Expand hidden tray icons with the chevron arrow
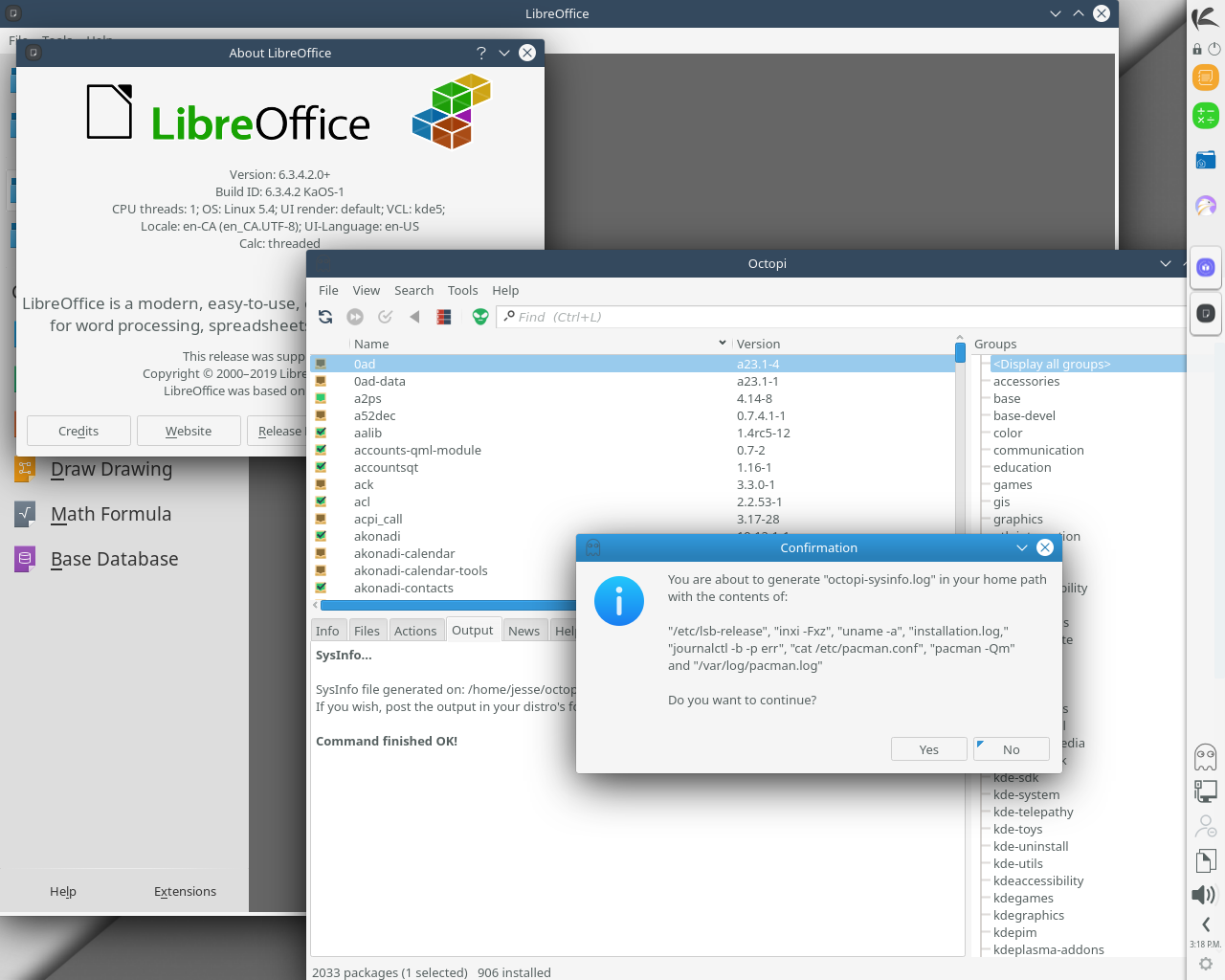1225x980 pixels. [1206, 924]
